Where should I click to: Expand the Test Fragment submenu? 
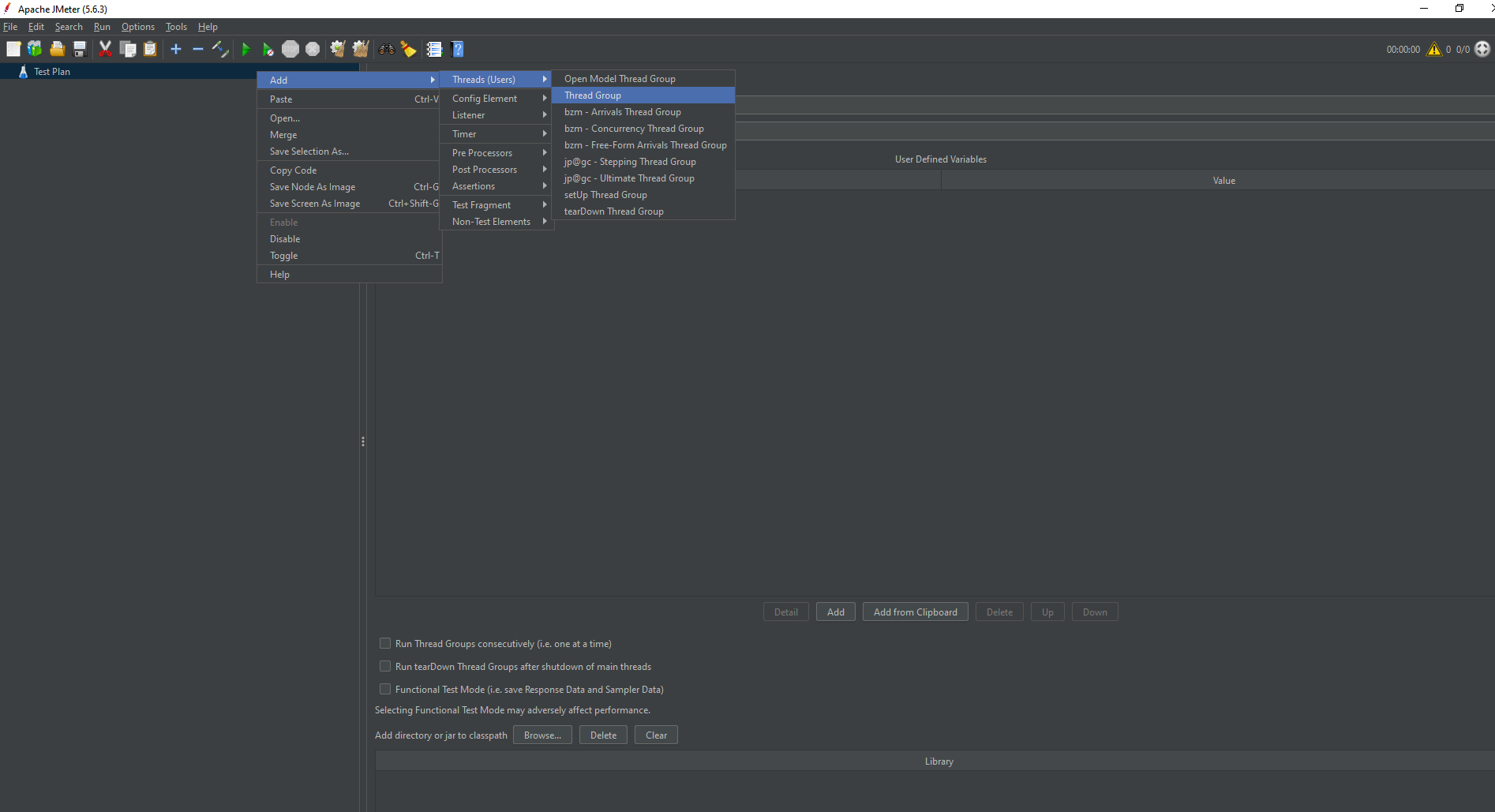pyautogui.click(x=496, y=204)
